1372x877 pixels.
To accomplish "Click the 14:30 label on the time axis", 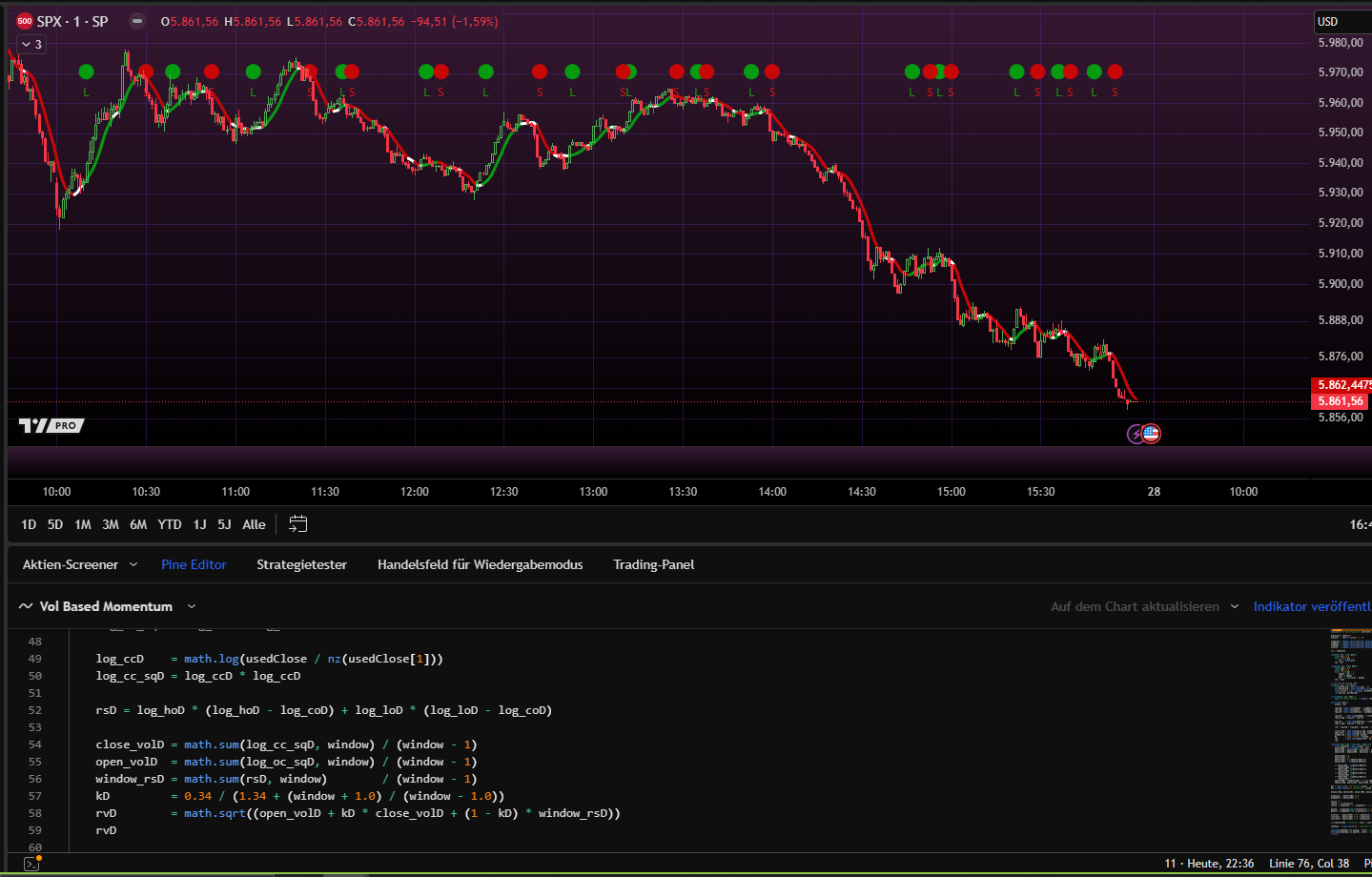I will 862,492.
